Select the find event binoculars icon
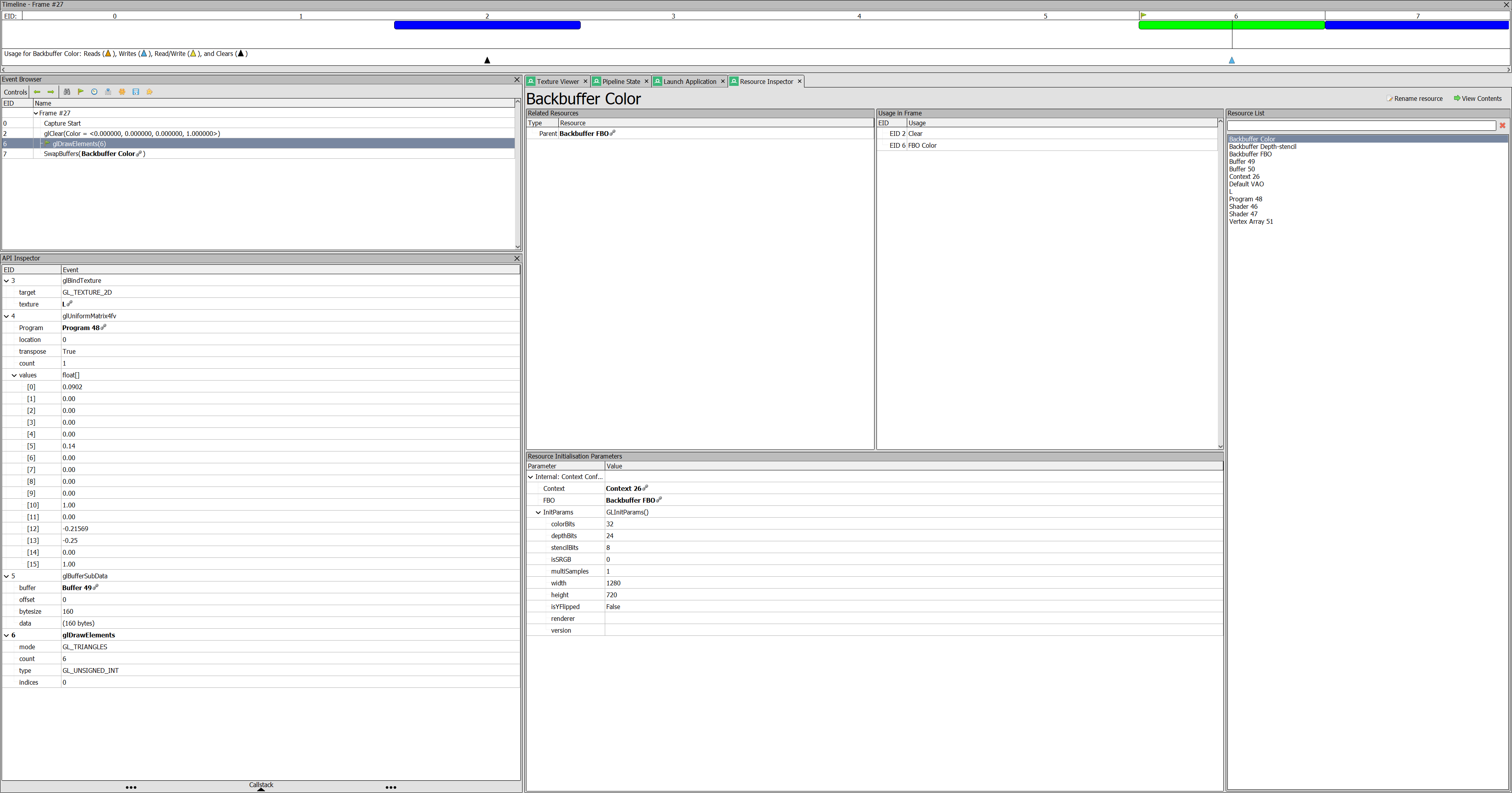 pos(67,92)
